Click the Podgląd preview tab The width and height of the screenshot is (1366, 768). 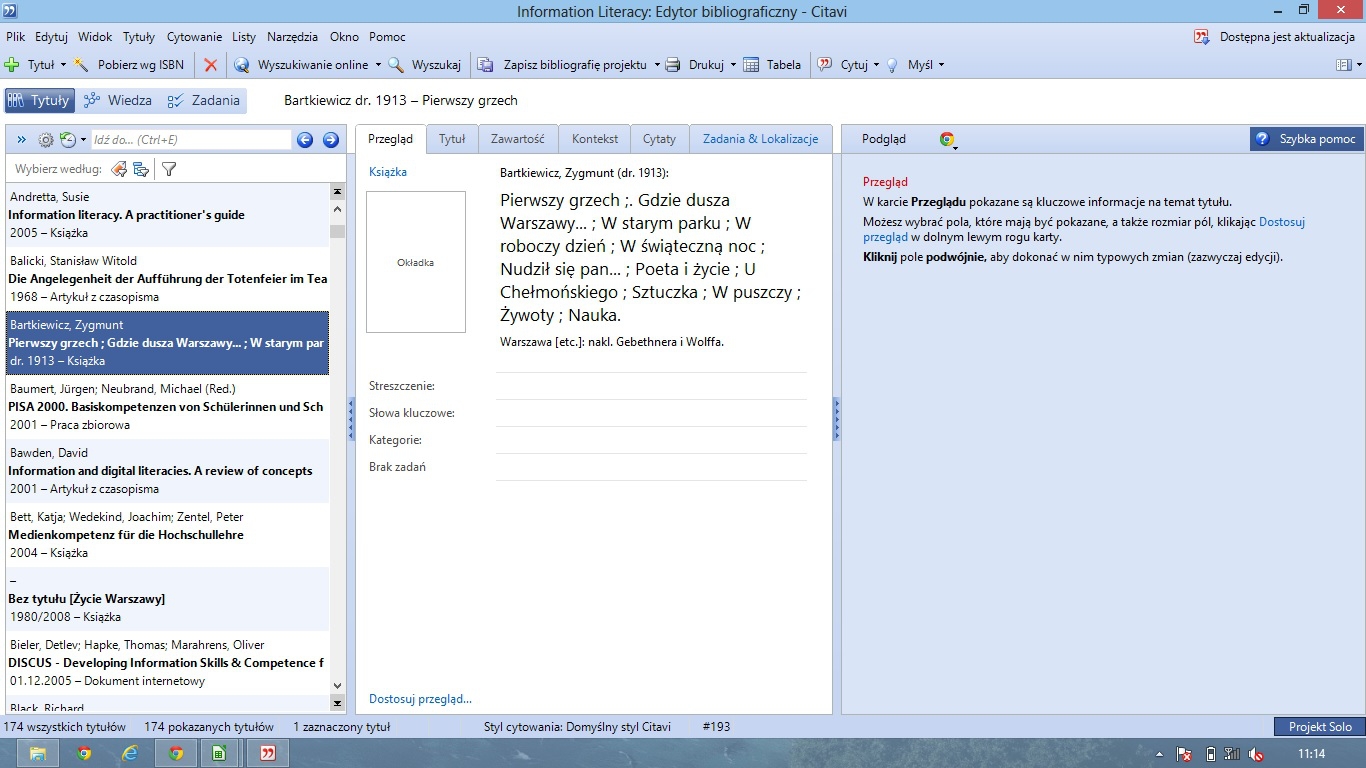tap(884, 139)
